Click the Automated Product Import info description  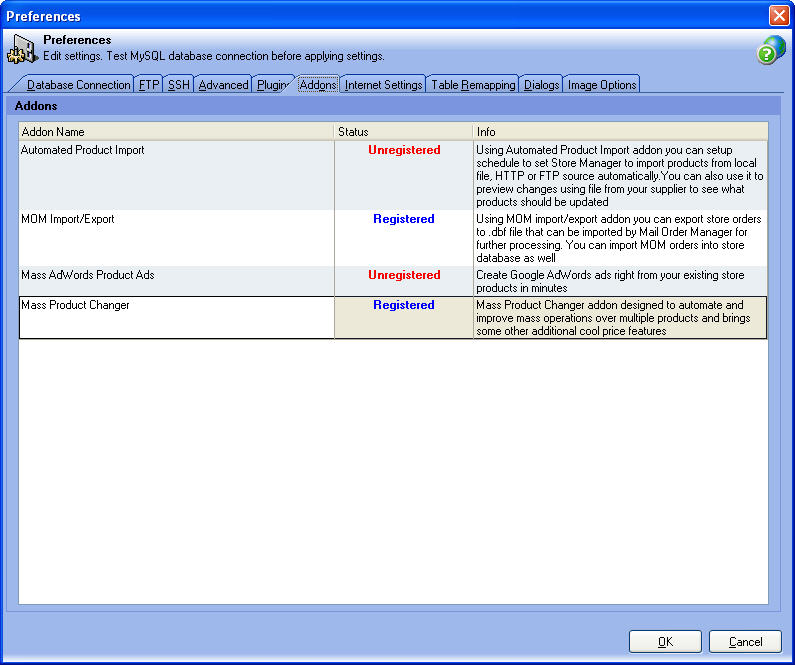(x=620, y=176)
